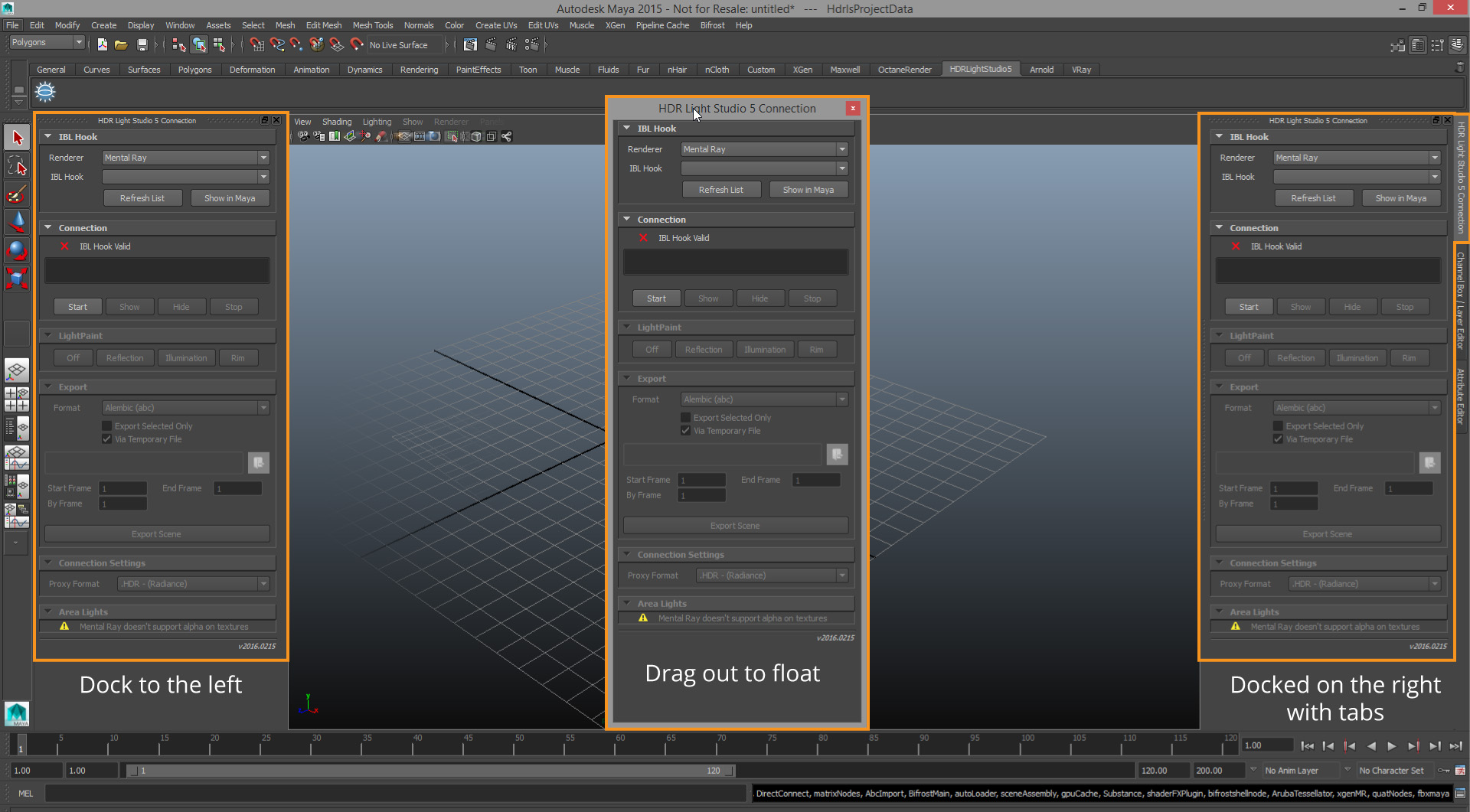
Task: Pick the Rotate tool sphere icon
Action: click(x=17, y=249)
